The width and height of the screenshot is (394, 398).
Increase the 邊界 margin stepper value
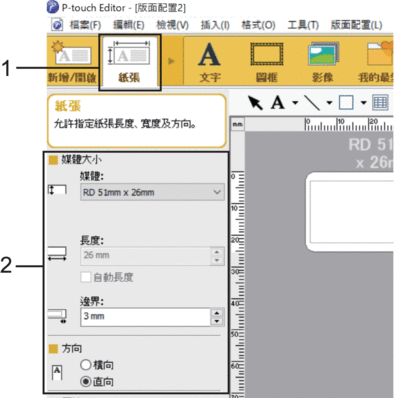pyautogui.click(x=217, y=313)
